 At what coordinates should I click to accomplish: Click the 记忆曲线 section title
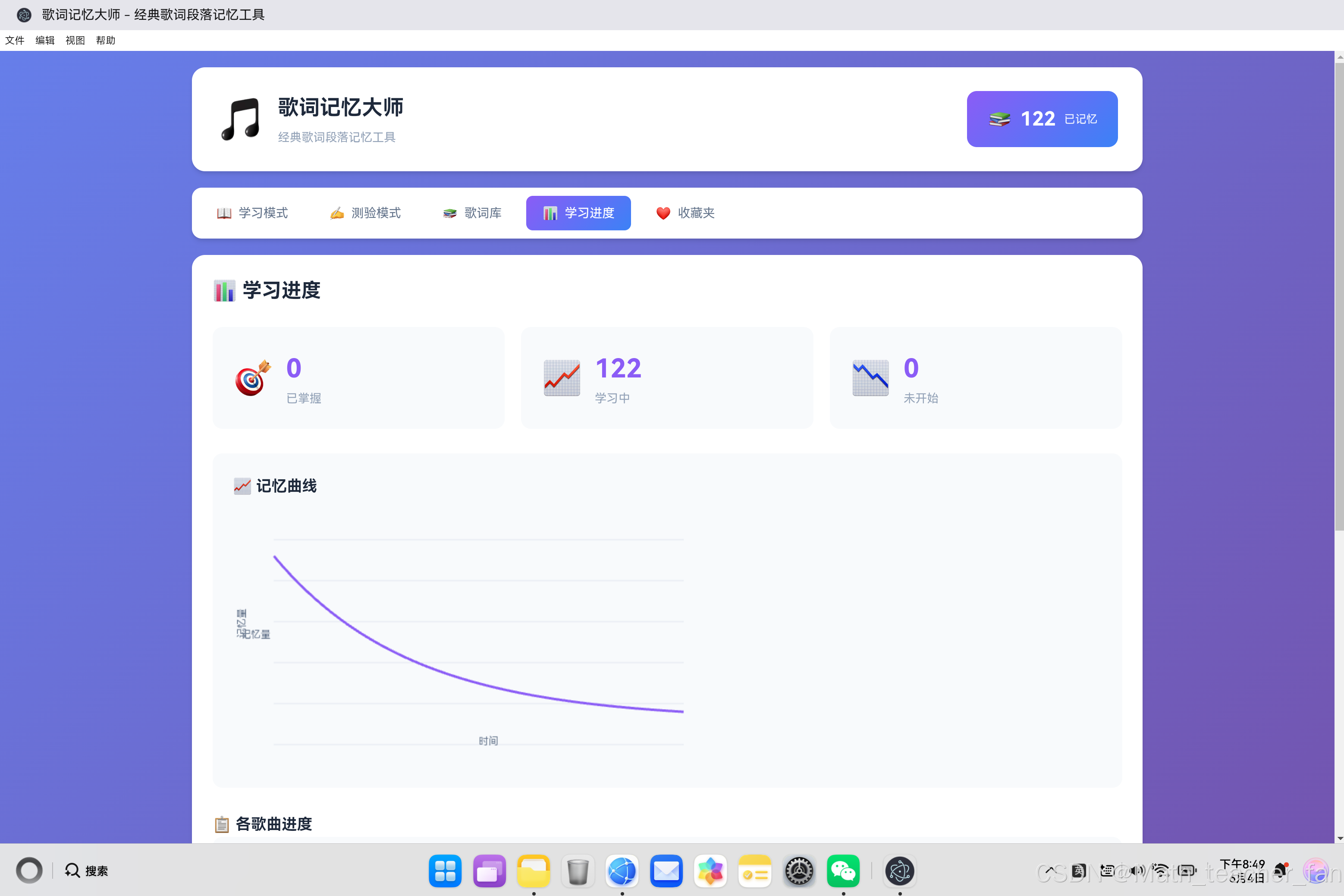tap(286, 486)
